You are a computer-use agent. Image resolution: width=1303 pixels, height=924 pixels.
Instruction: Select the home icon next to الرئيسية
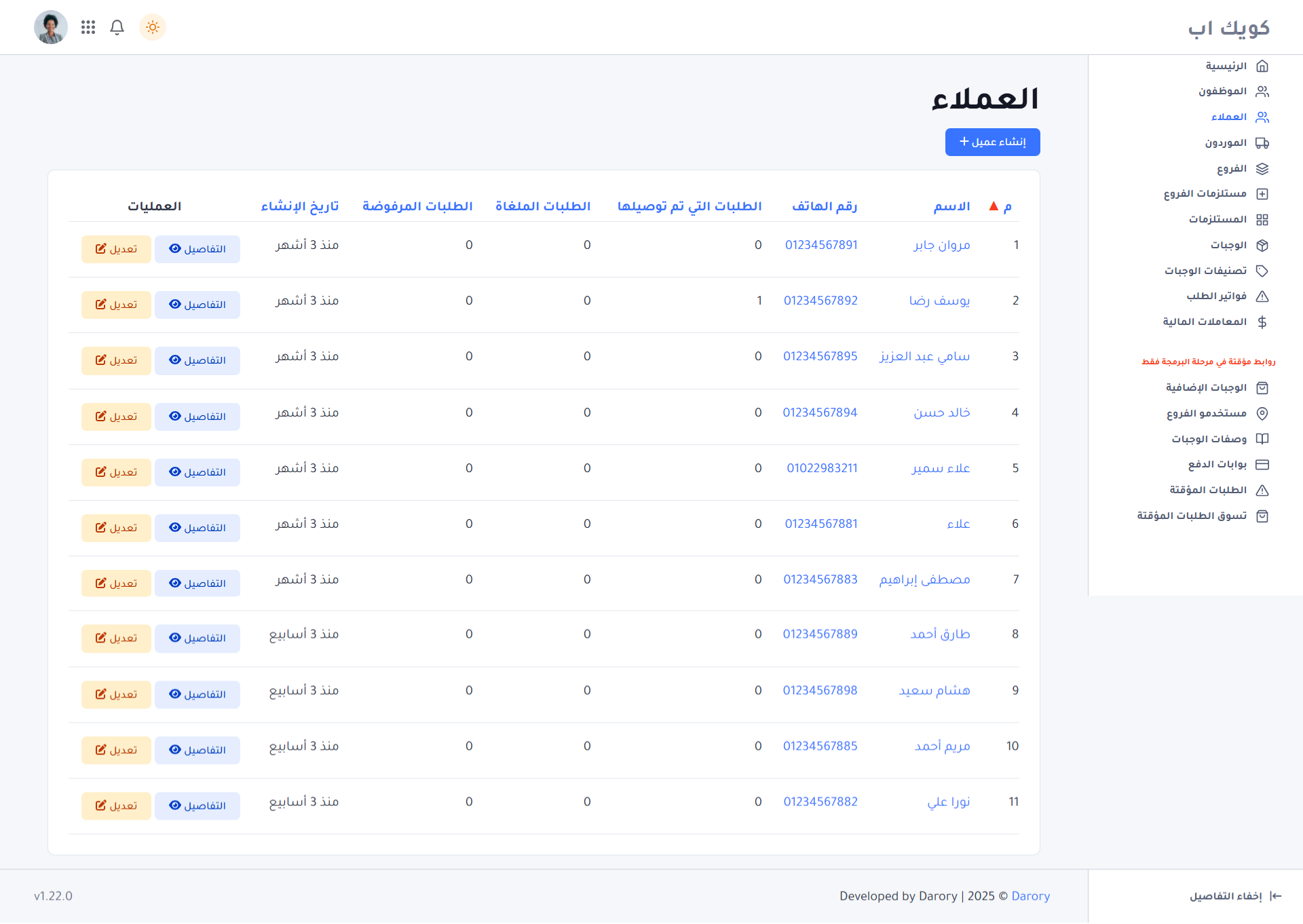point(1262,66)
